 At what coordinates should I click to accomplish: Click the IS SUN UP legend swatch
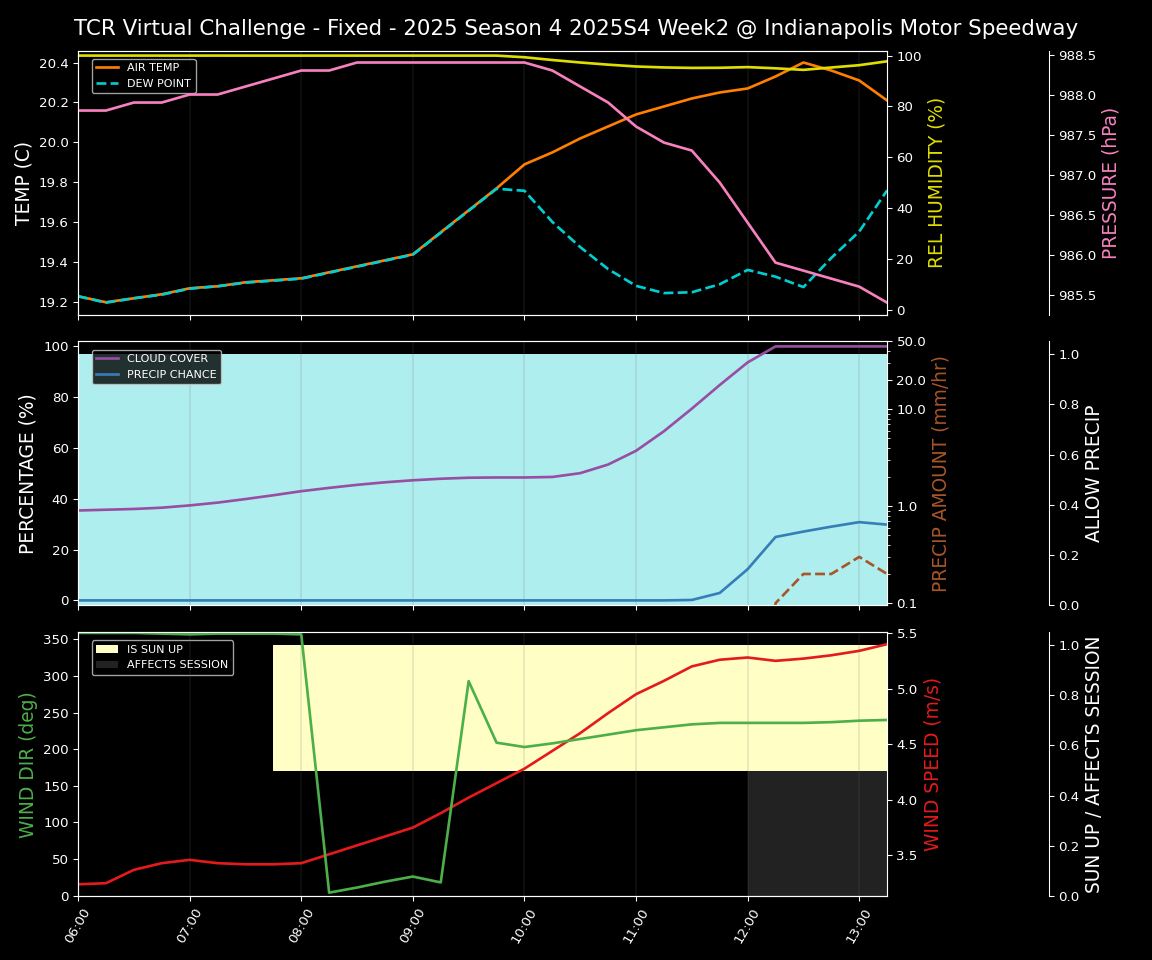[107, 649]
